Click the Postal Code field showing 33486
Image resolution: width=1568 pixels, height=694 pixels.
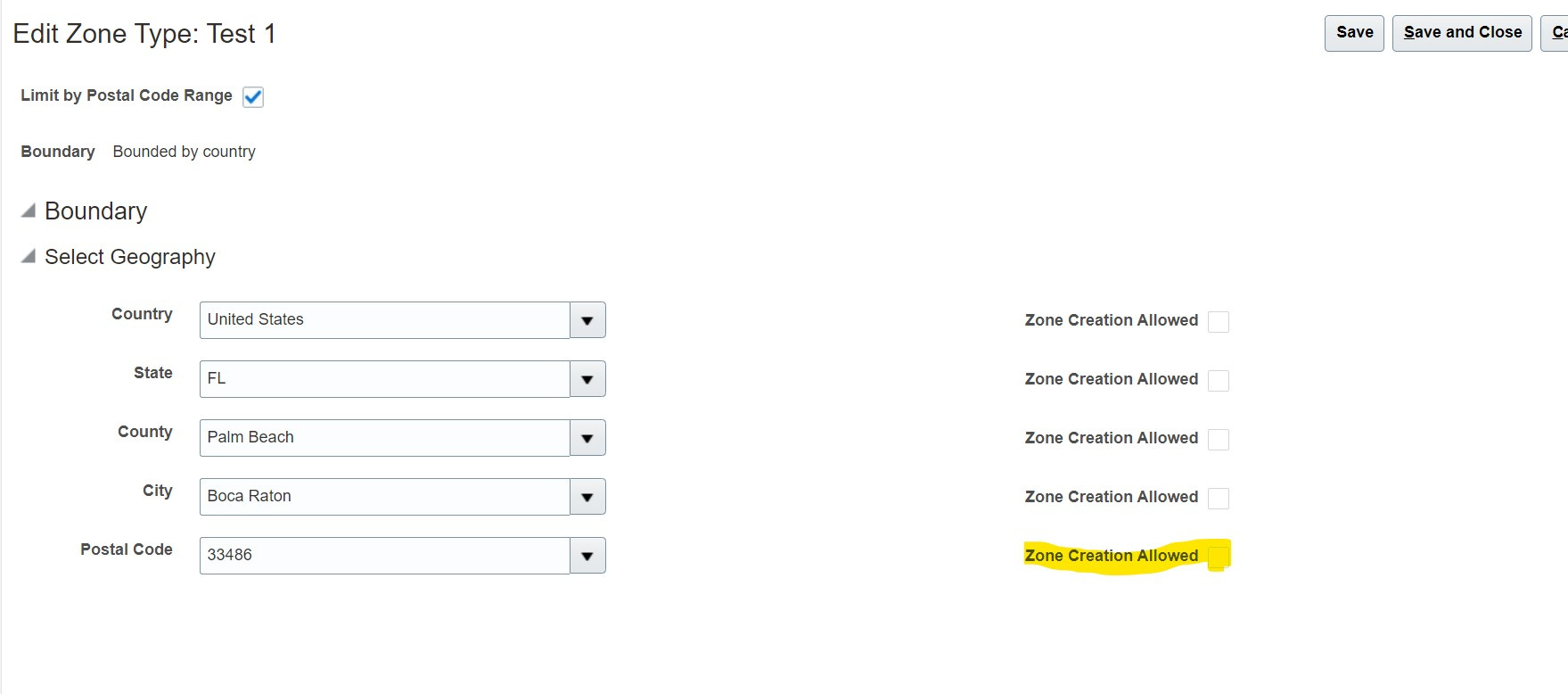(x=383, y=555)
